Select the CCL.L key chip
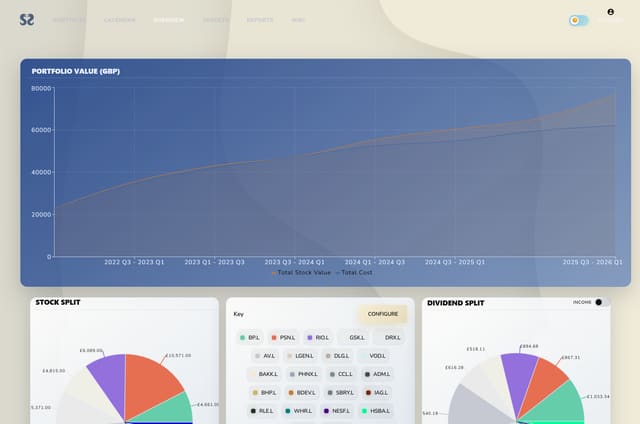 click(341, 374)
